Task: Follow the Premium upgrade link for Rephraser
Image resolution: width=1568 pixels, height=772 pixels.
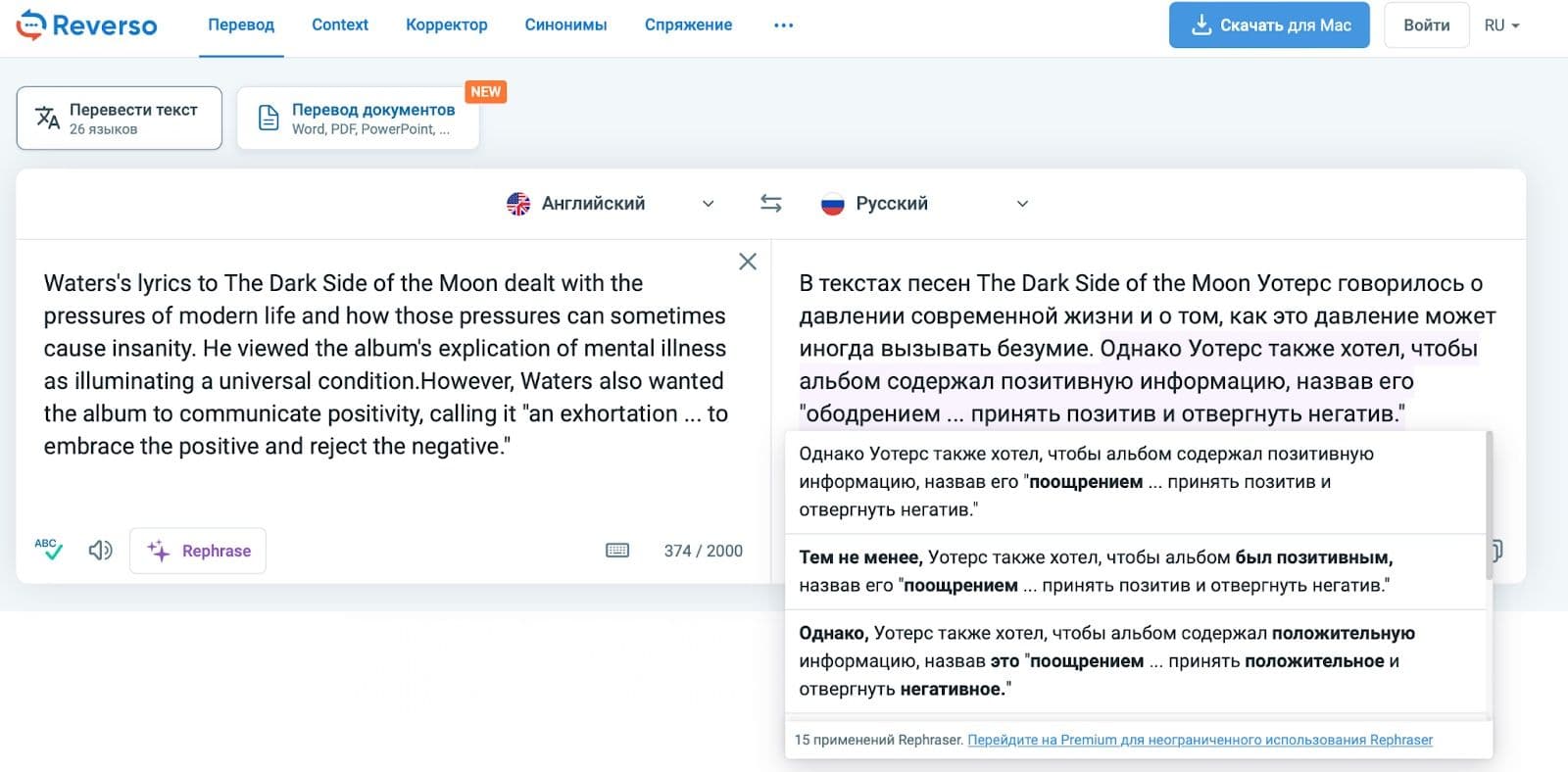Action: pos(1200,740)
